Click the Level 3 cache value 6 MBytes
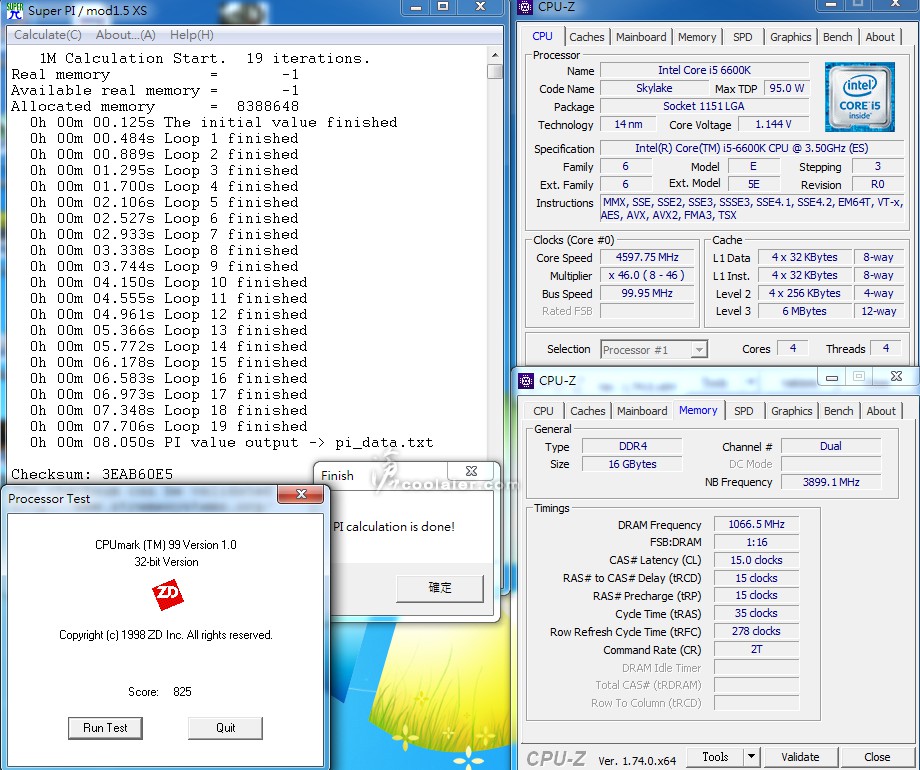The image size is (920, 770). [x=804, y=311]
